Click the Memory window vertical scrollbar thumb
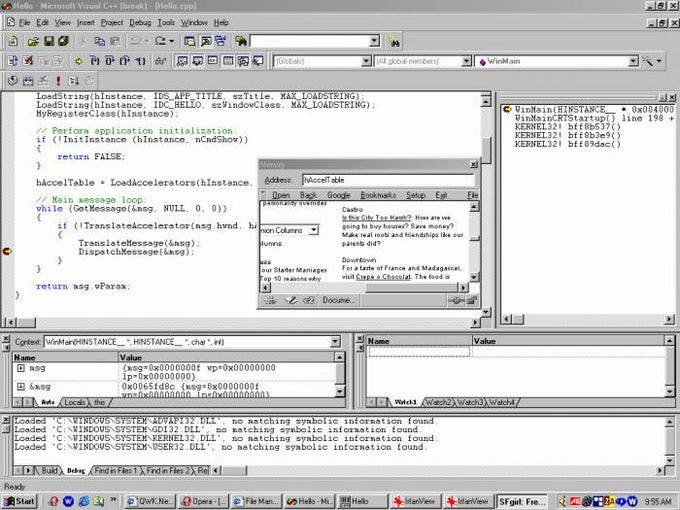 [474, 238]
